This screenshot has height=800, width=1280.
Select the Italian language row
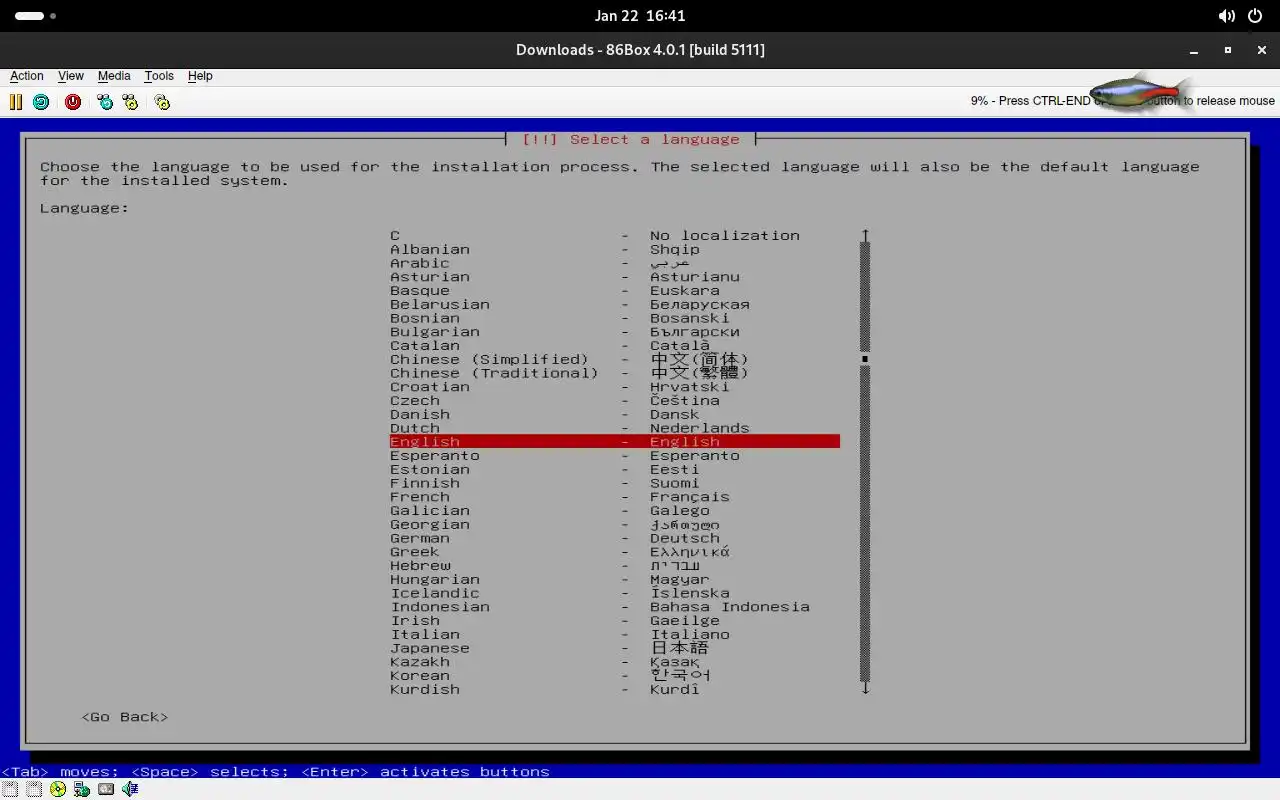615,634
